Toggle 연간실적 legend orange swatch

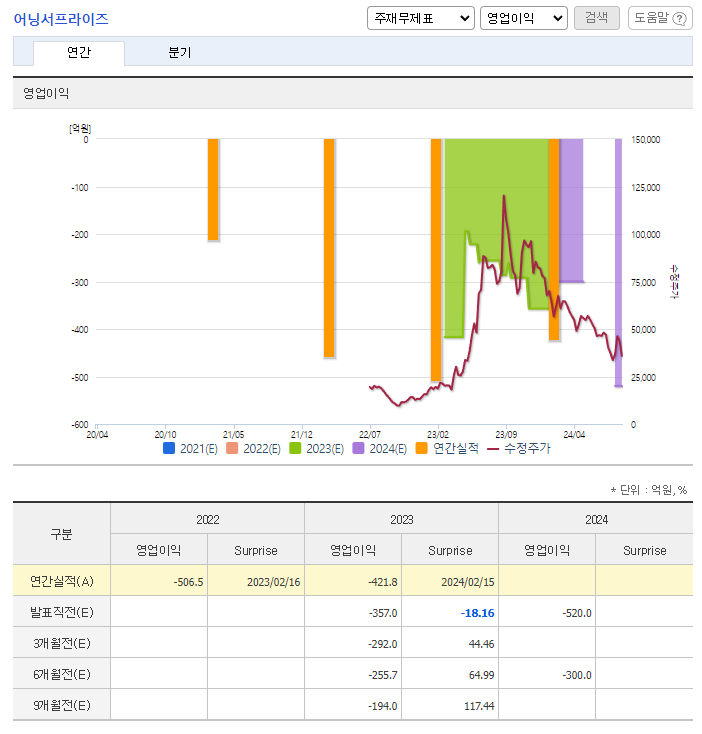[x=421, y=448]
